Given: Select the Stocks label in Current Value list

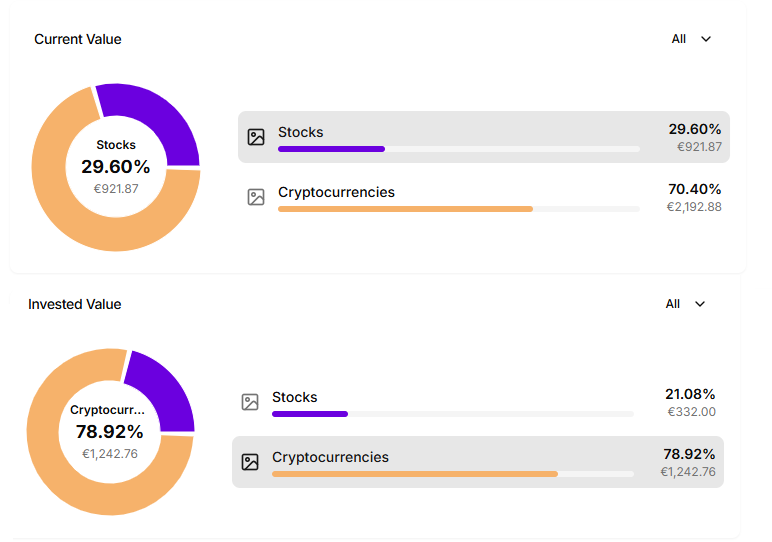Looking at the screenshot, I should click(x=300, y=132).
